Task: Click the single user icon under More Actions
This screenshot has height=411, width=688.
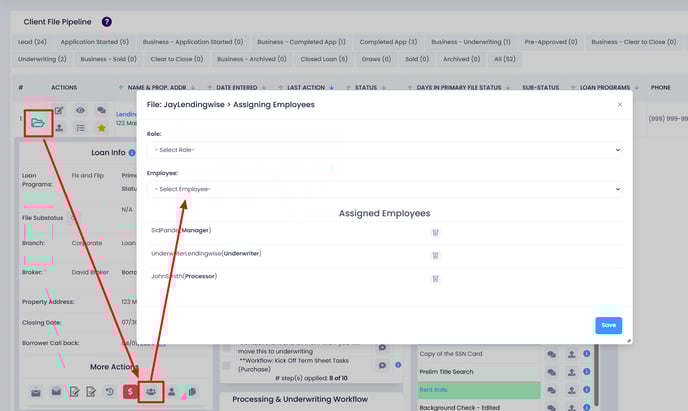Action: click(x=172, y=392)
